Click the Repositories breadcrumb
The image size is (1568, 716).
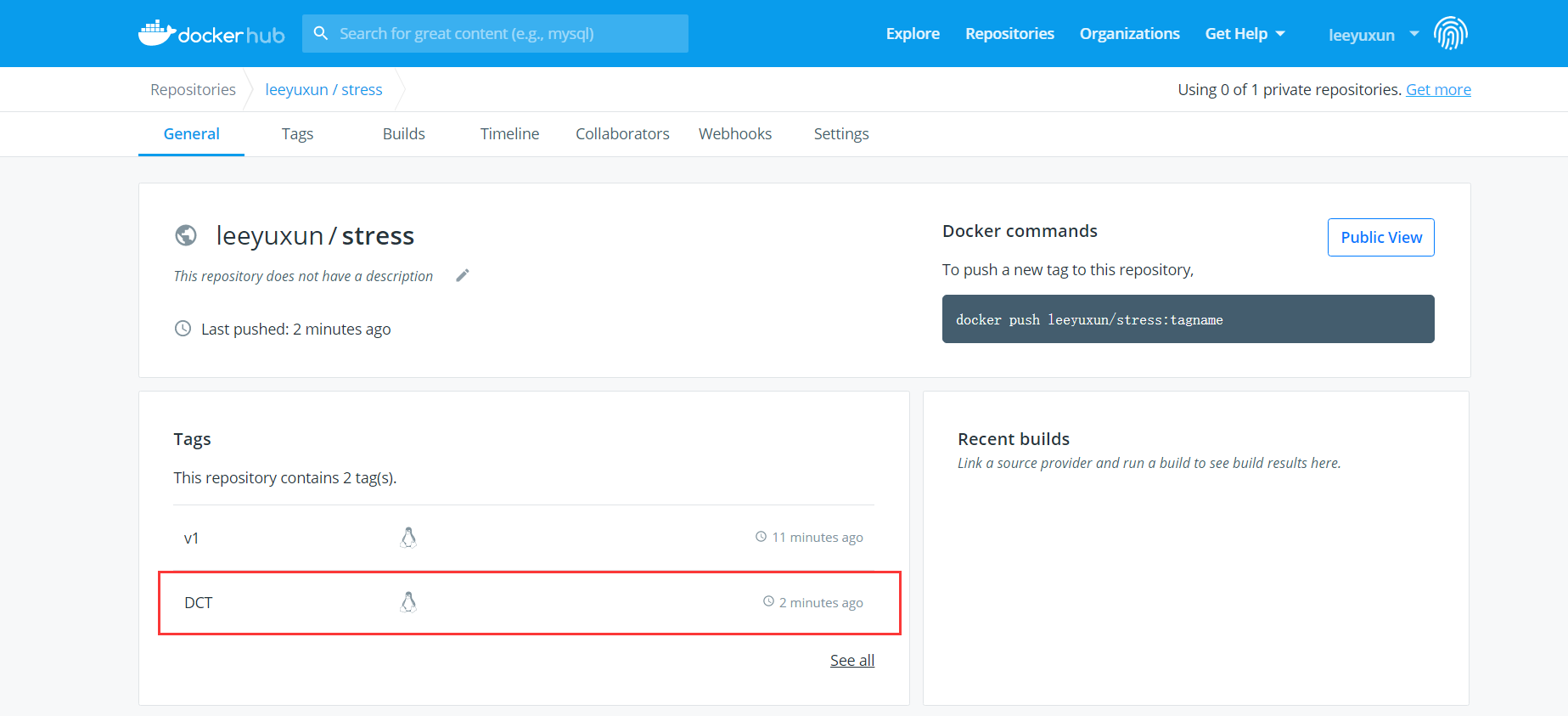pos(194,90)
